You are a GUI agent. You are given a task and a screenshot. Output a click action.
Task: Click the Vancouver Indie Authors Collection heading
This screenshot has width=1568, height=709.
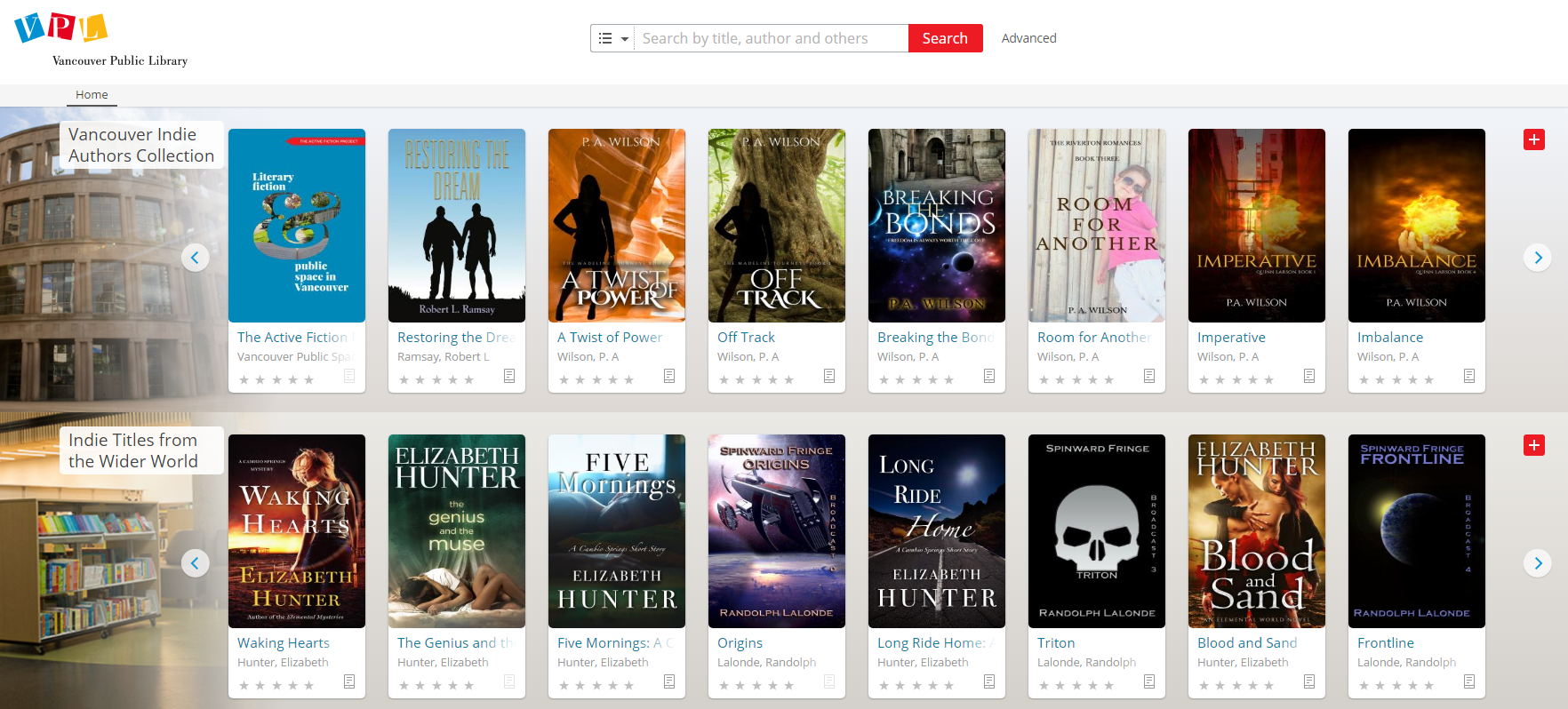point(141,145)
